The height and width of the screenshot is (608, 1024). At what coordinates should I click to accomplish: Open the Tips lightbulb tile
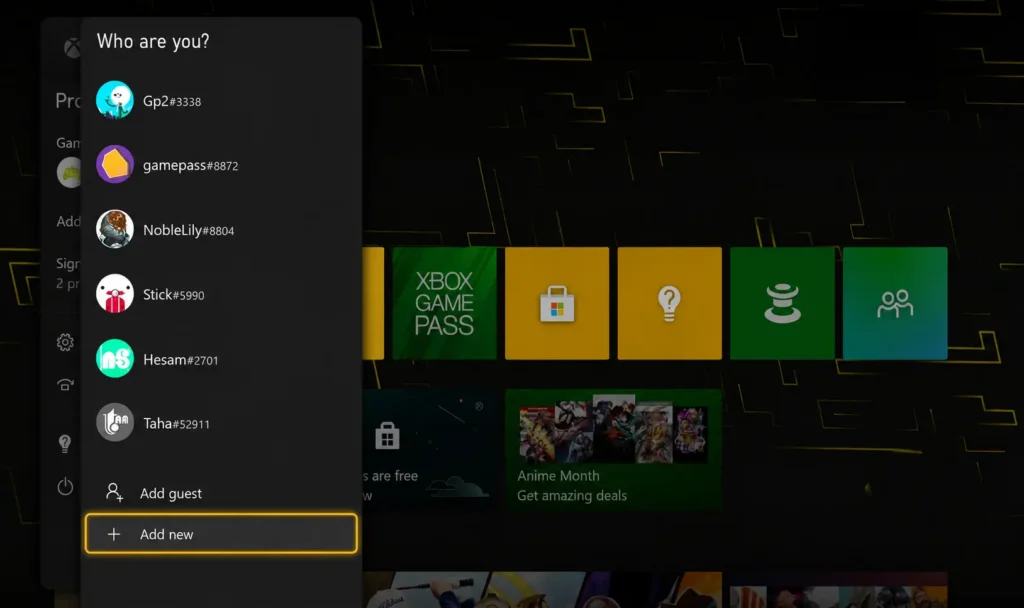(x=669, y=303)
